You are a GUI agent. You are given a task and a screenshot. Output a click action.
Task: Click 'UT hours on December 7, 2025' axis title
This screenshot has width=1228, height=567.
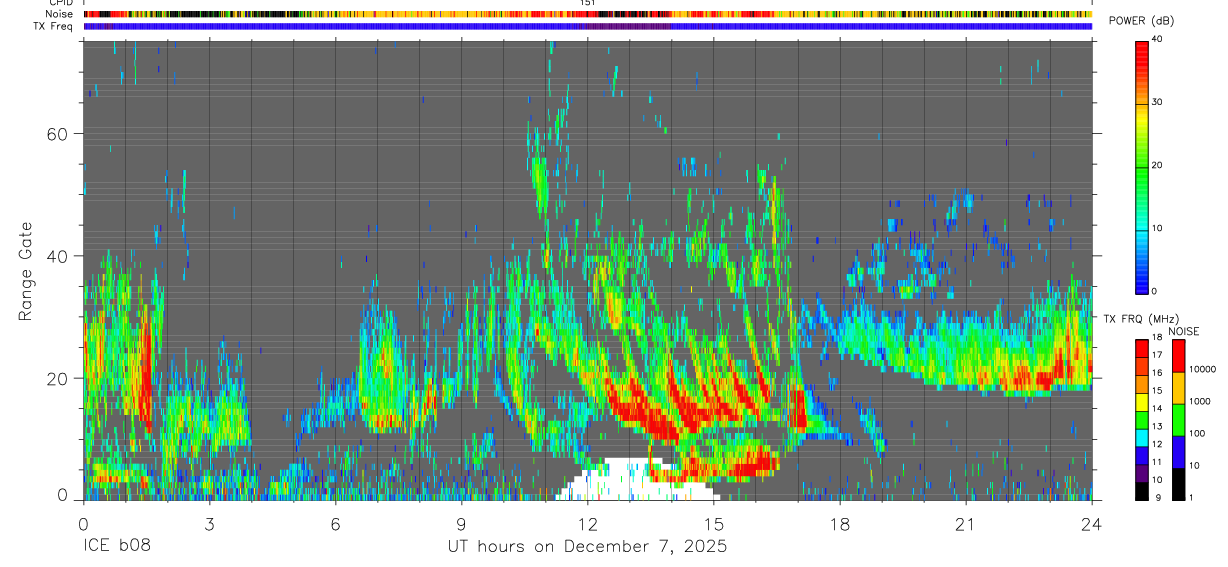click(587, 547)
